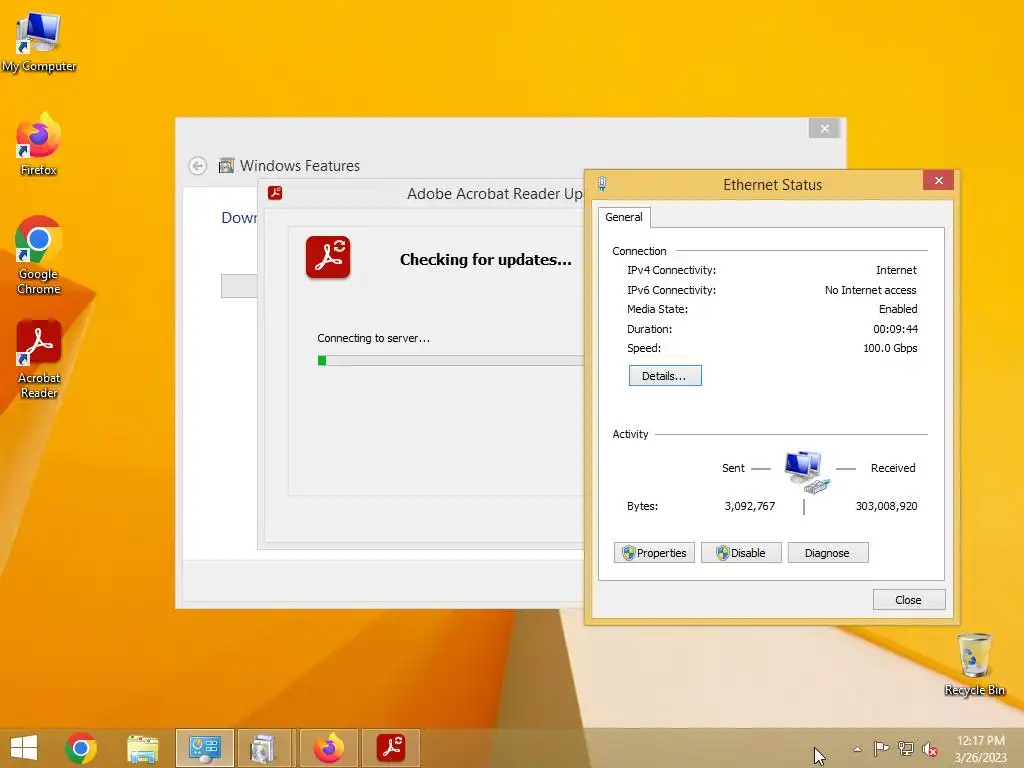
Task: Switch to Acrobat Reader taskbar item
Action: tap(391, 748)
